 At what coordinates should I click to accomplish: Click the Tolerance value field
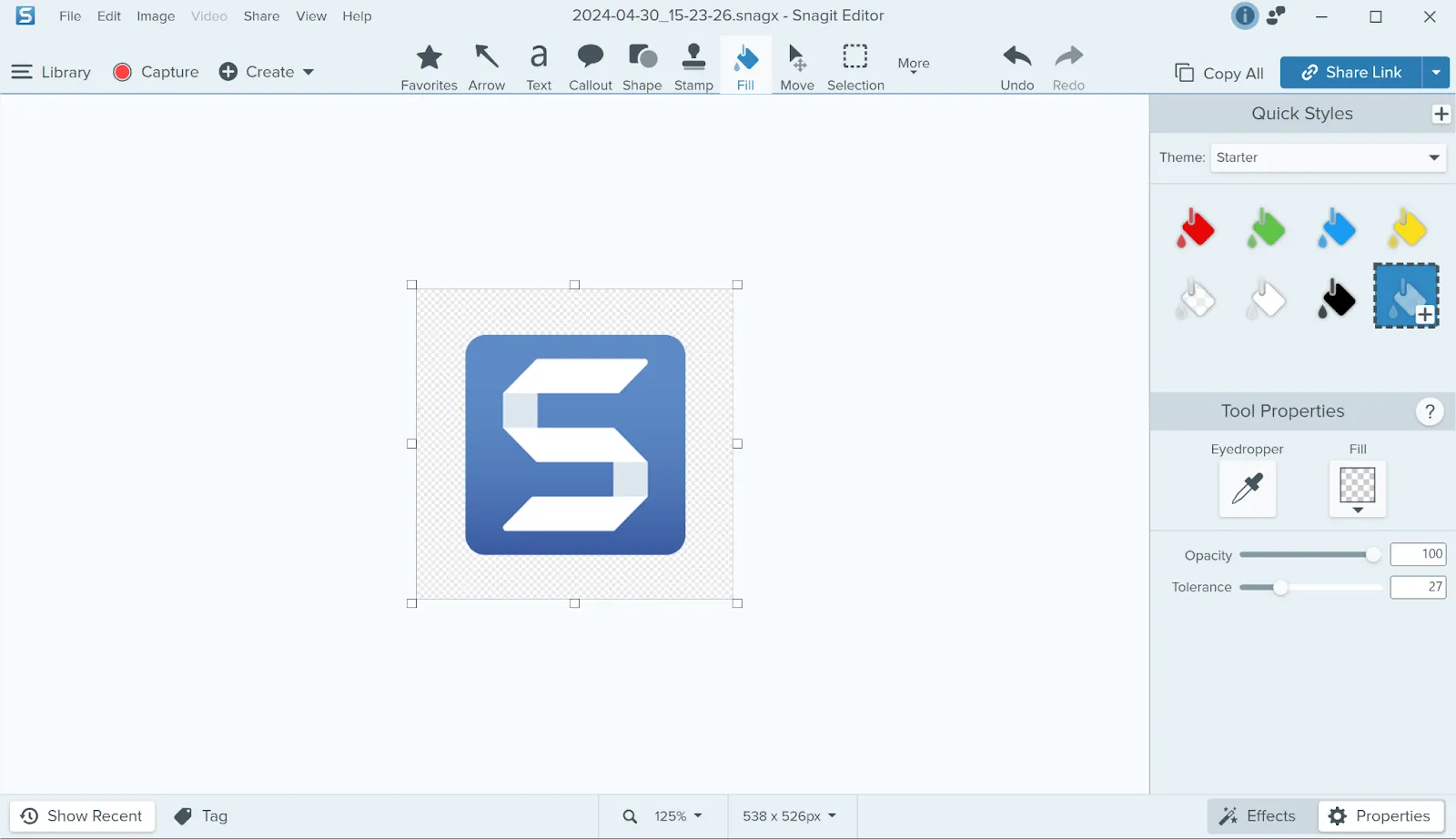[x=1418, y=587]
